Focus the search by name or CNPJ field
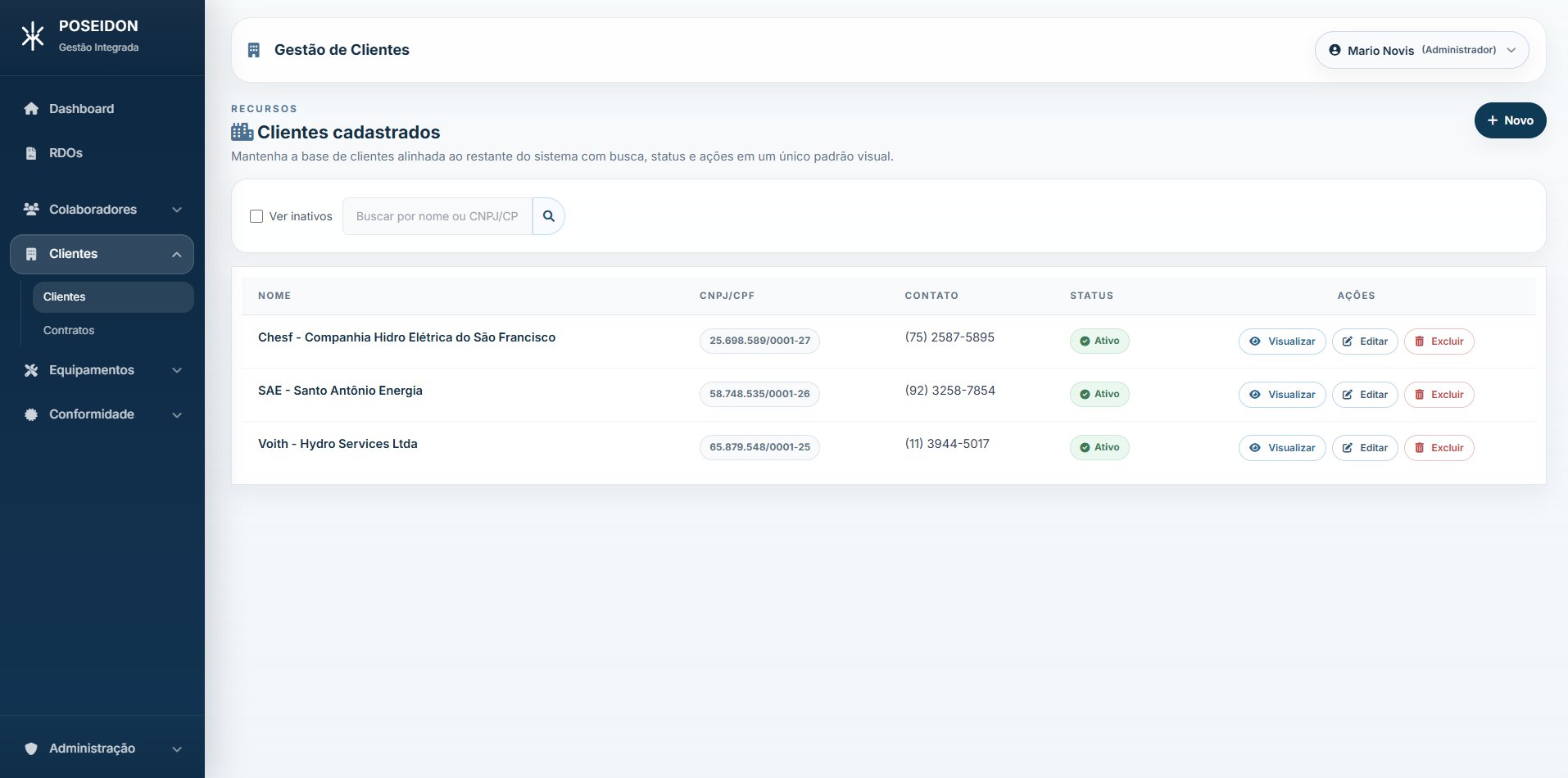1568x778 pixels. point(437,216)
